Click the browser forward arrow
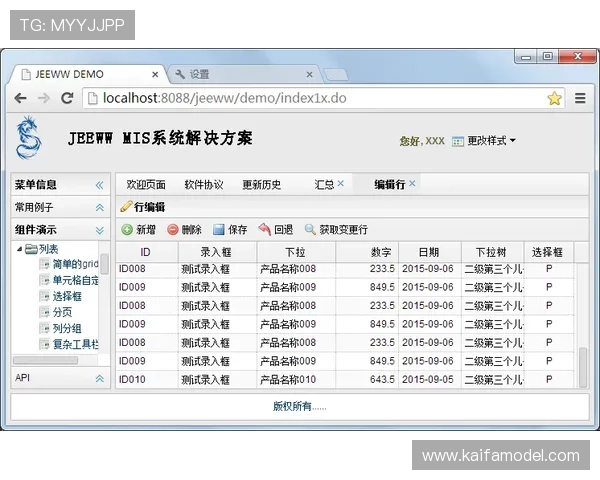The image size is (600, 480). tap(44, 98)
